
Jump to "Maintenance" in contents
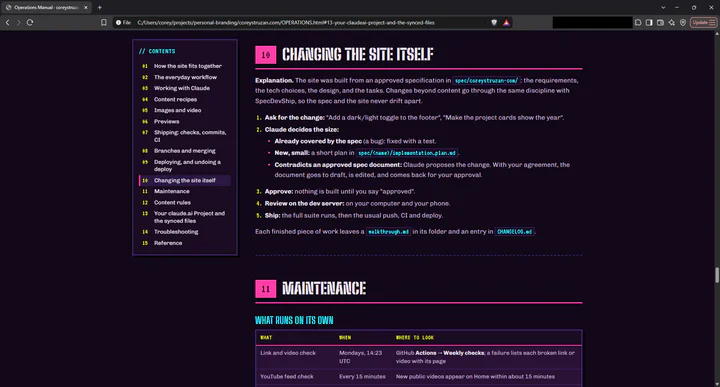(x=172, y=191)
